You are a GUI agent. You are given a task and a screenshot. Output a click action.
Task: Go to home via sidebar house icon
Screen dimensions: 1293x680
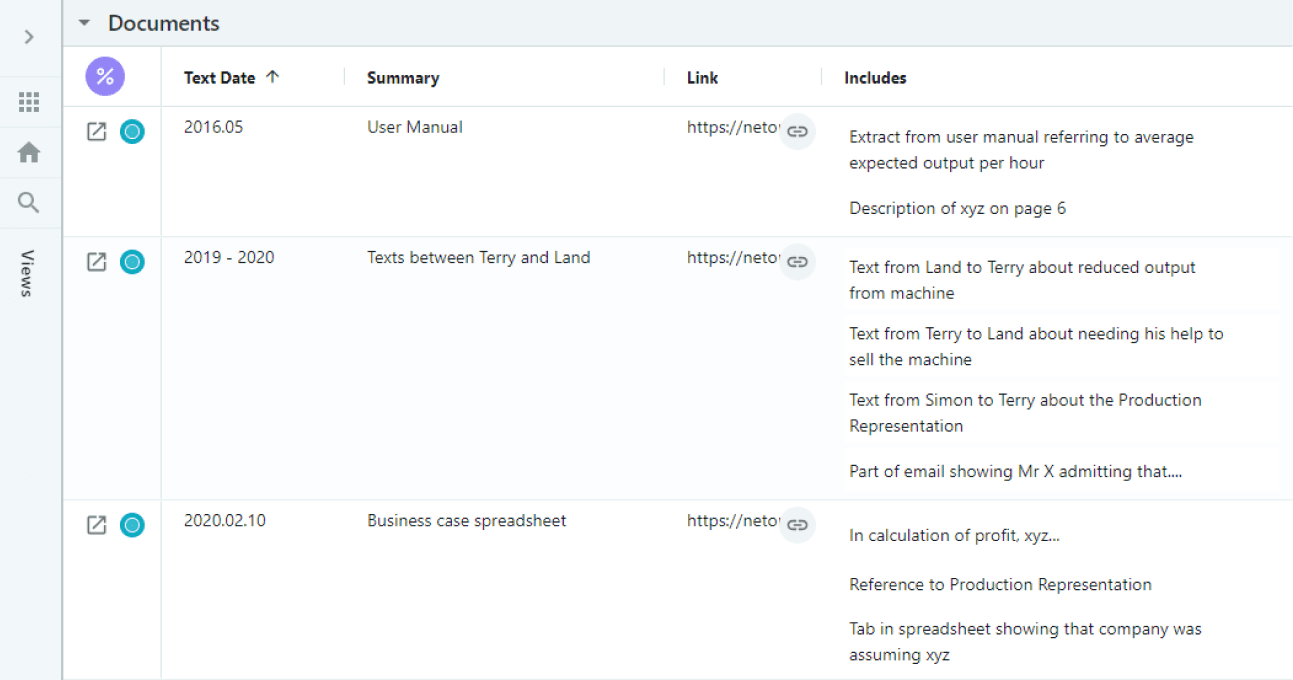click(x=29, y=152)
